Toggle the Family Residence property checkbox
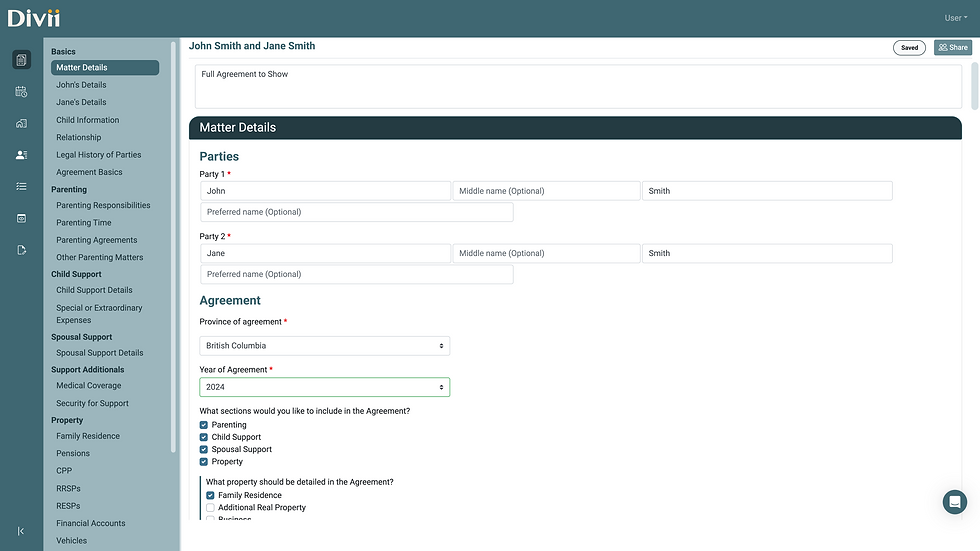Screen dimensions: 980x551 [x=210, y=495]
